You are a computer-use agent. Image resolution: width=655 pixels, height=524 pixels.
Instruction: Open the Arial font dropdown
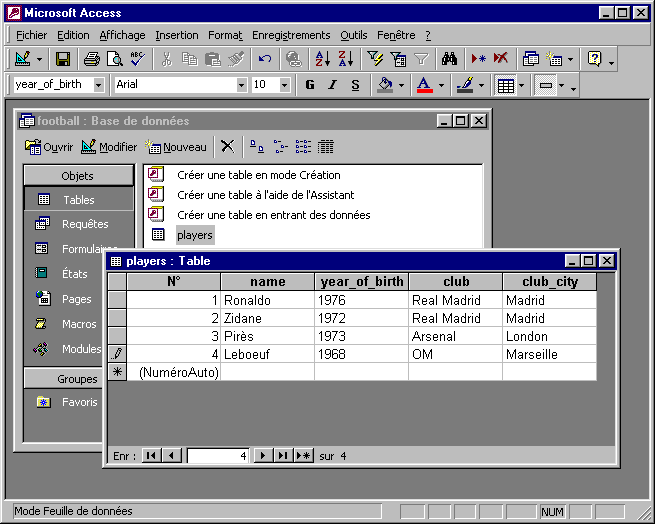(x=241, y=85)
